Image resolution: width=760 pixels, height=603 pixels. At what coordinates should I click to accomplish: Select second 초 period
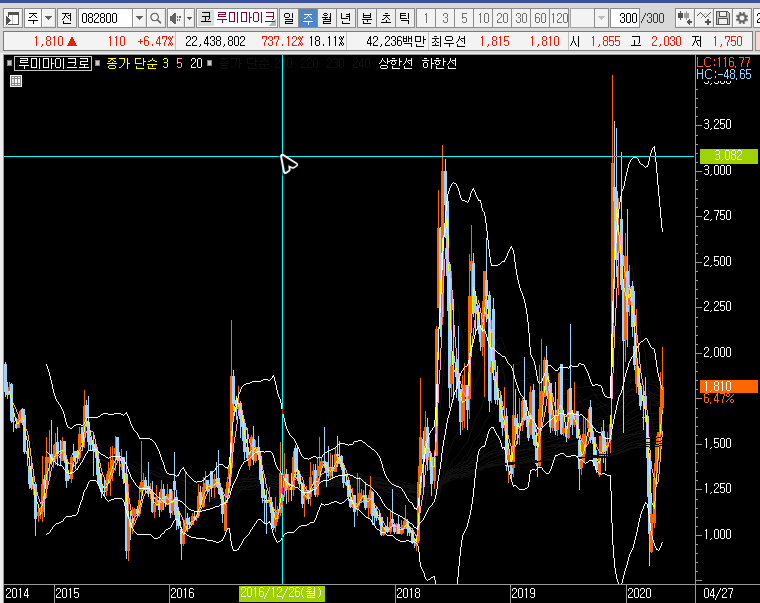point(386,18)
